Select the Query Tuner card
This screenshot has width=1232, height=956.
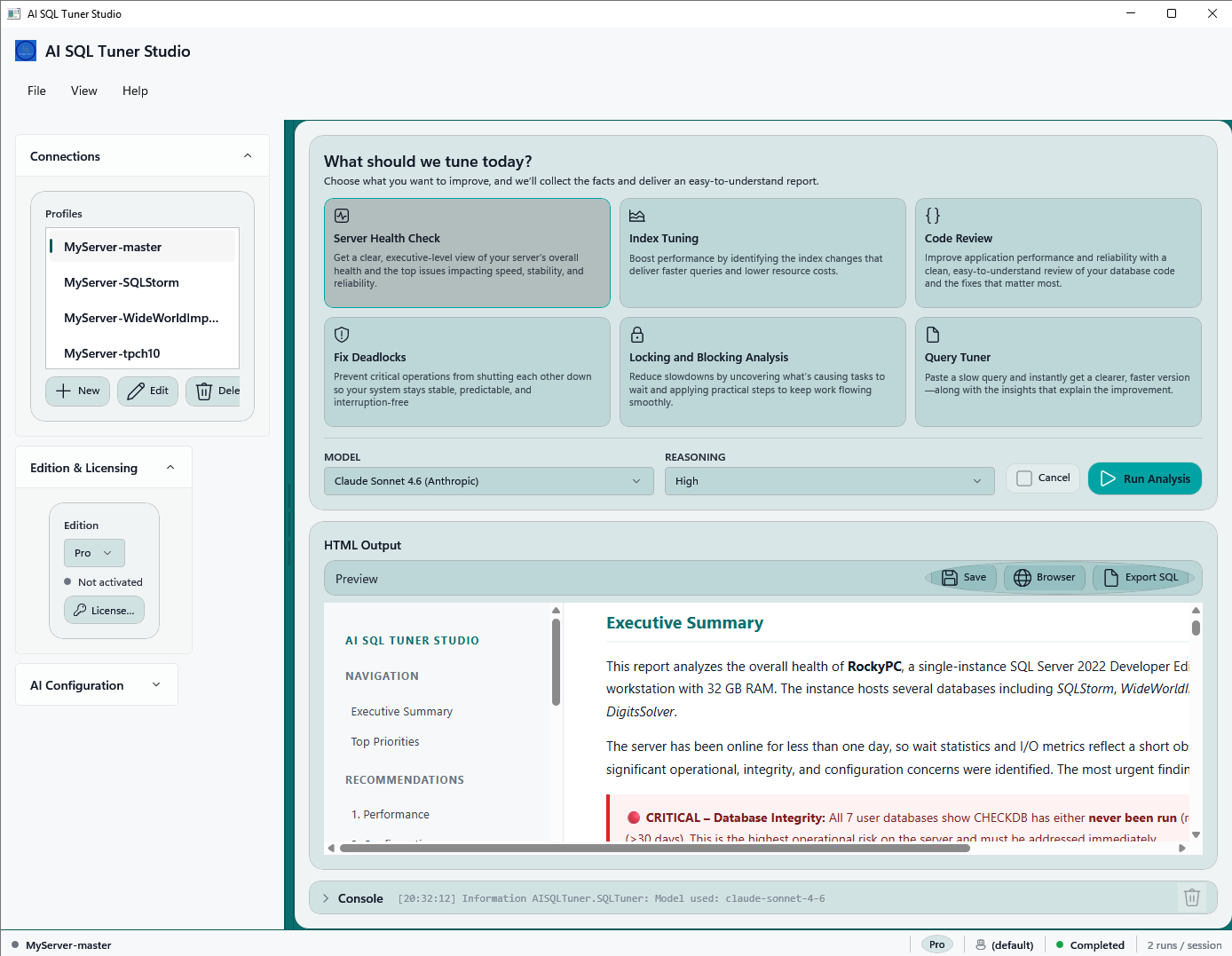click(x=1058, y=372)
